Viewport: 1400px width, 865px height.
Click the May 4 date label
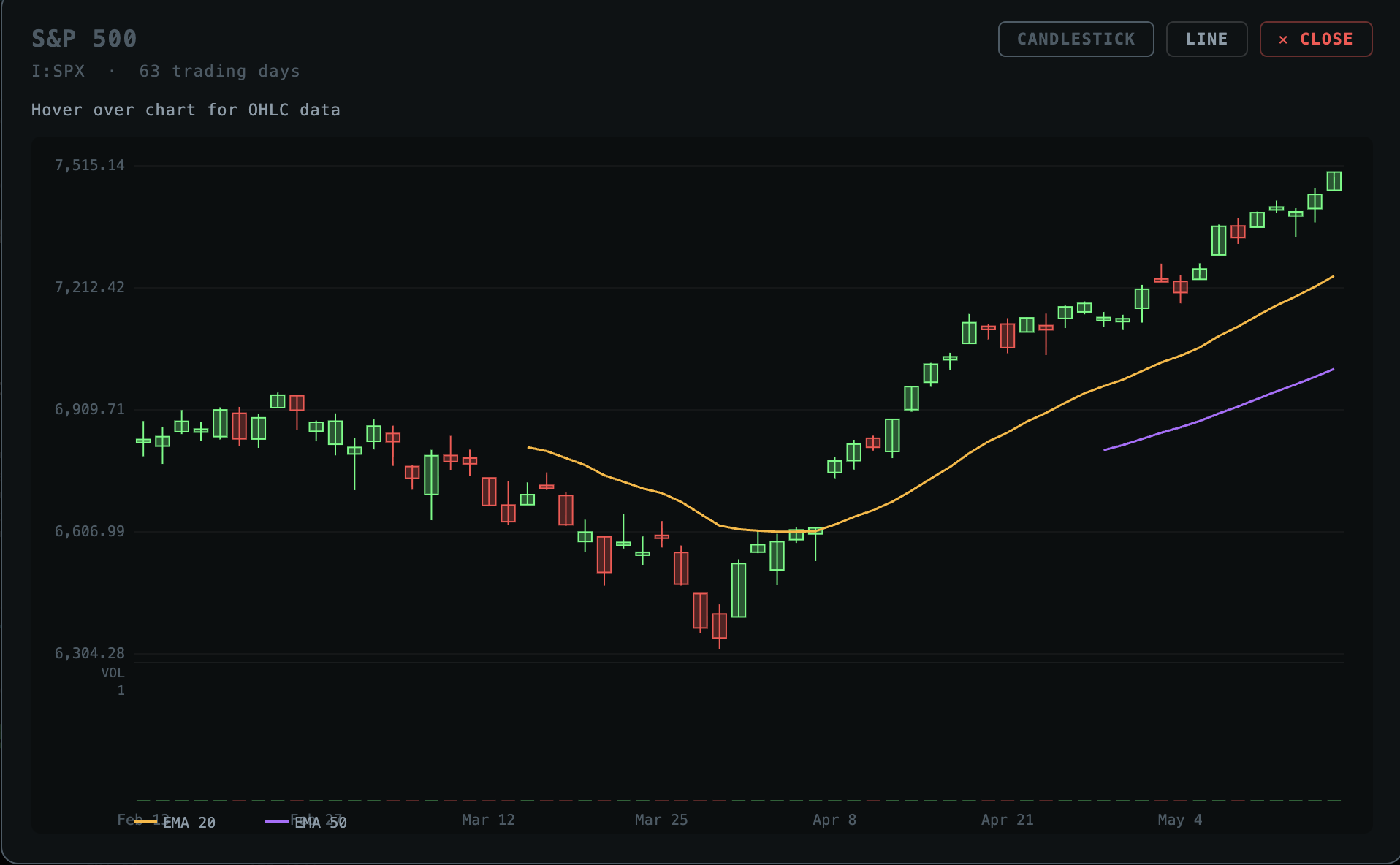click(x=1180, y=820)
